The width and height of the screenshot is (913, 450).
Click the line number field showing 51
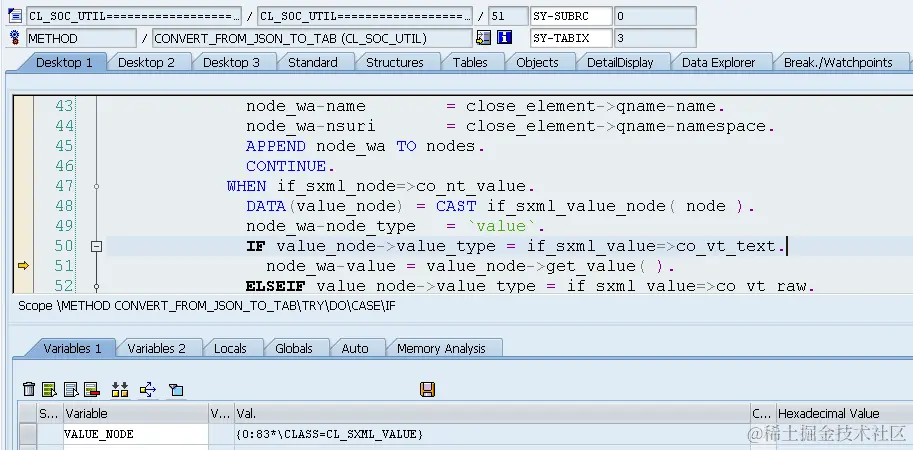[x=507, y=16]
